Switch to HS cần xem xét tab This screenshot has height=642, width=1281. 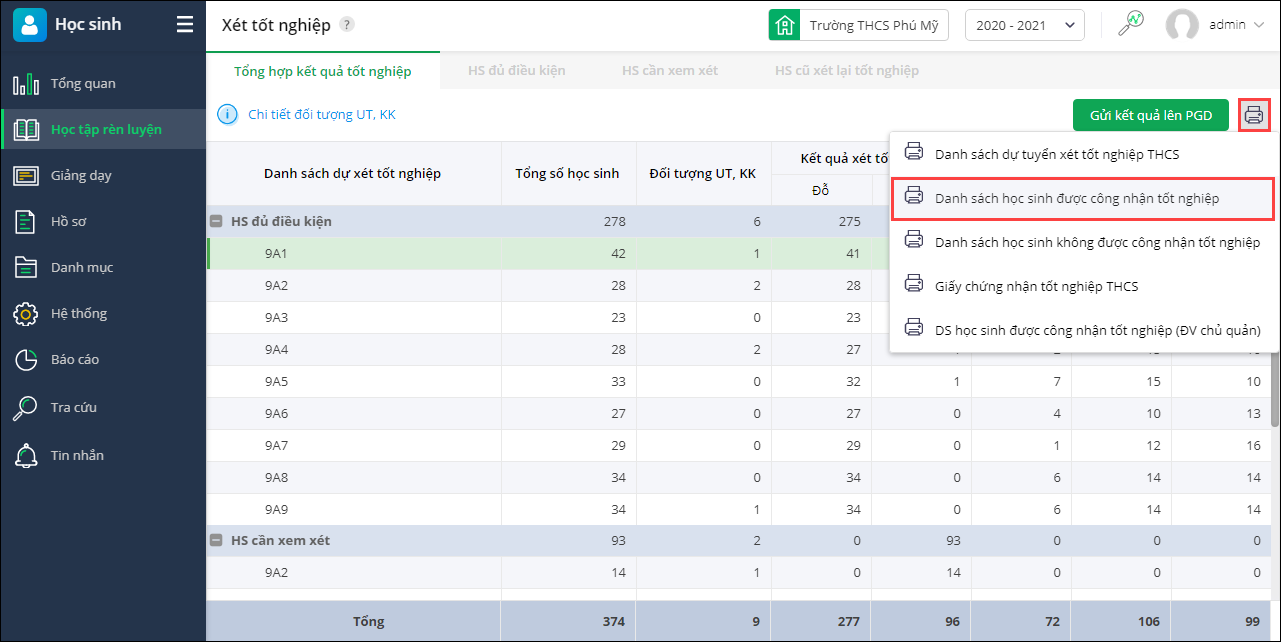coord(670,71)
